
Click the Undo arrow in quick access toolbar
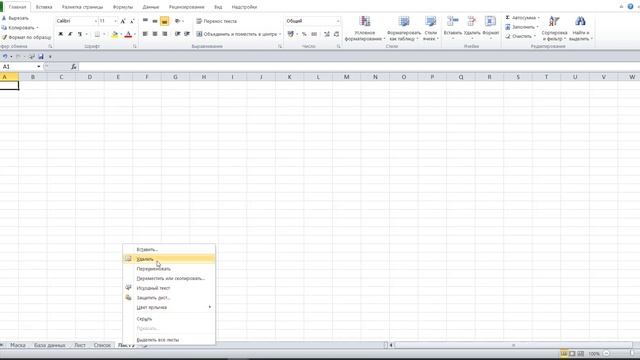(5, 57)
